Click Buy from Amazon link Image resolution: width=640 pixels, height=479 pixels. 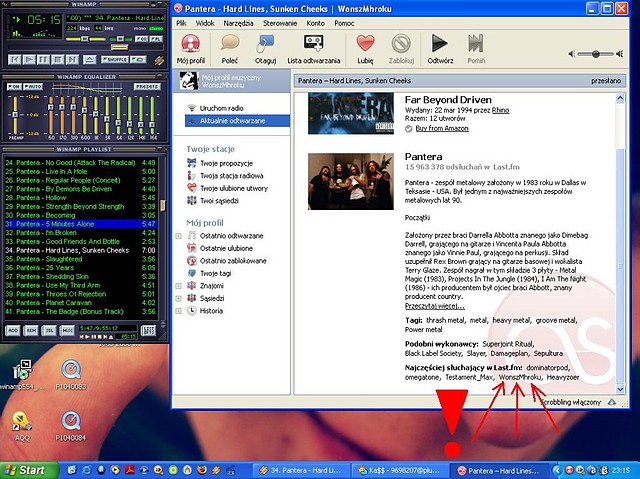(442, 129)
